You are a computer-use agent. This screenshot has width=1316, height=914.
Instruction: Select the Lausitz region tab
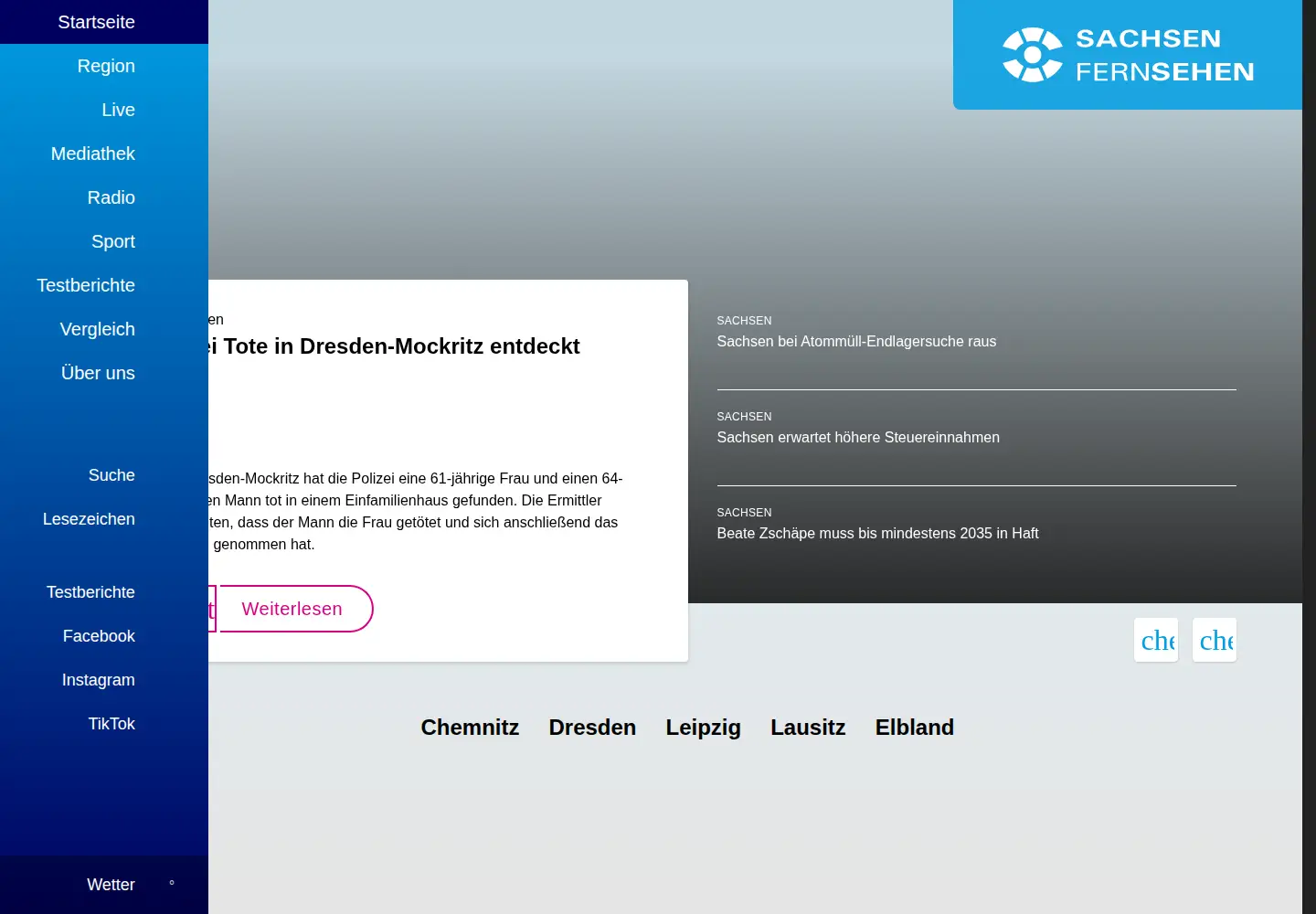pos(808,728)
